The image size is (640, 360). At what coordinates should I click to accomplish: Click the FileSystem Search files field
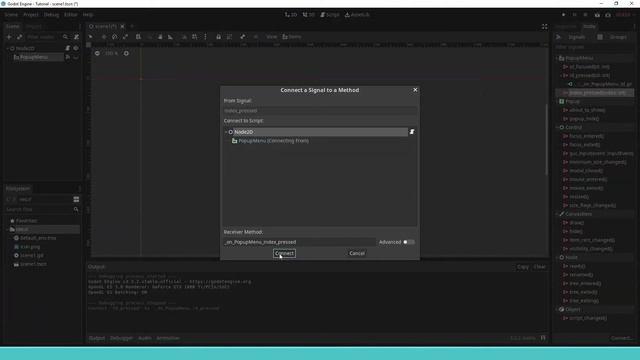(38, 209)
